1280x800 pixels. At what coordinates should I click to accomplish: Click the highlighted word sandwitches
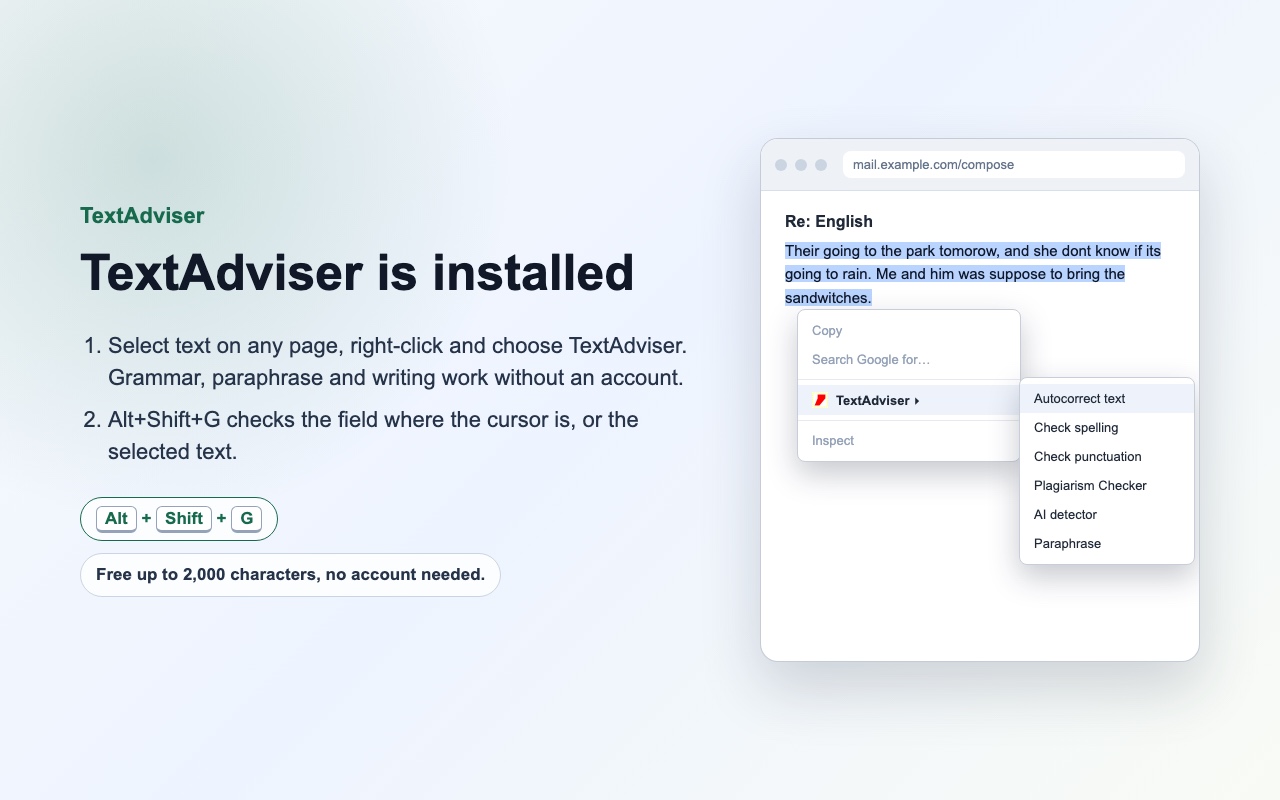[x=828, y=297]
